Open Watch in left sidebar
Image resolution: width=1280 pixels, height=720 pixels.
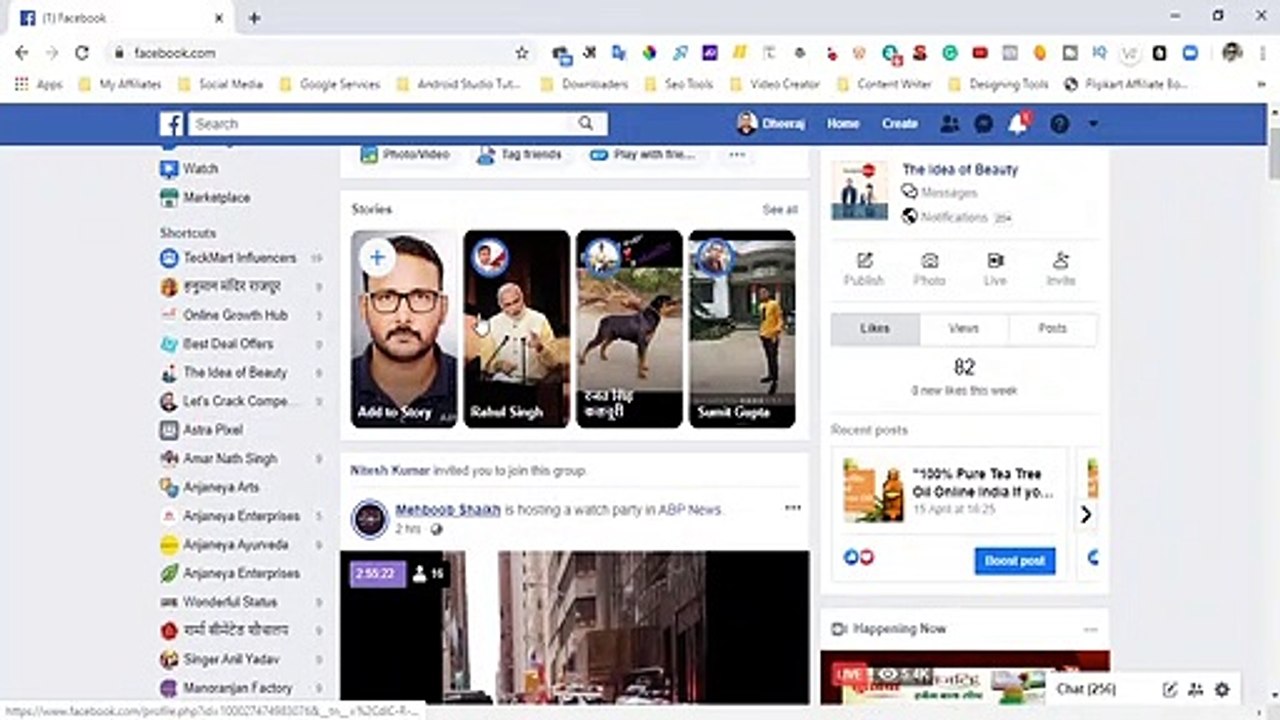point(200,169)
